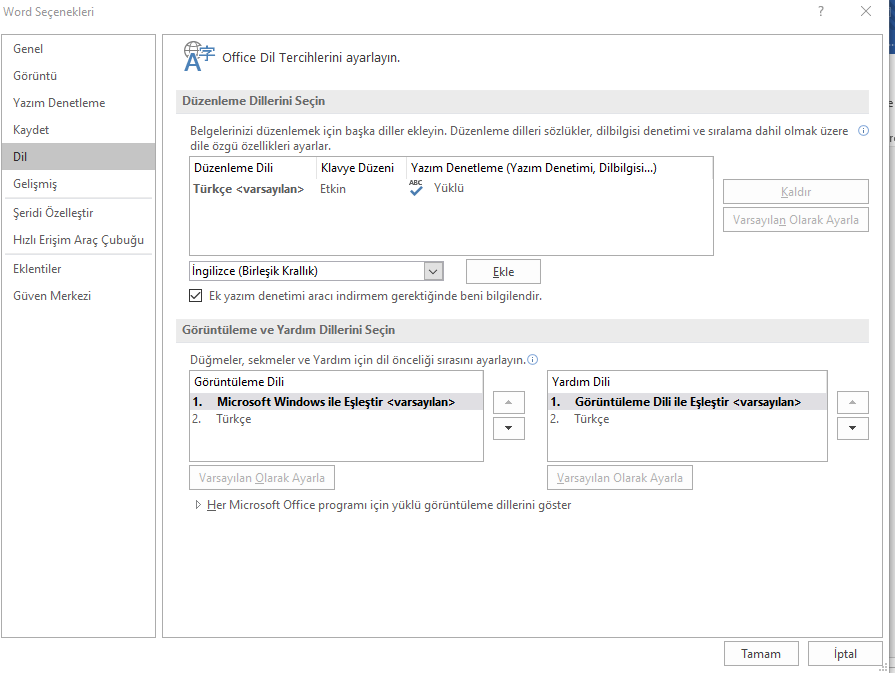895x673 pixels.
Task: Cancel the dialog with İptal
Action: pos(845,654)
